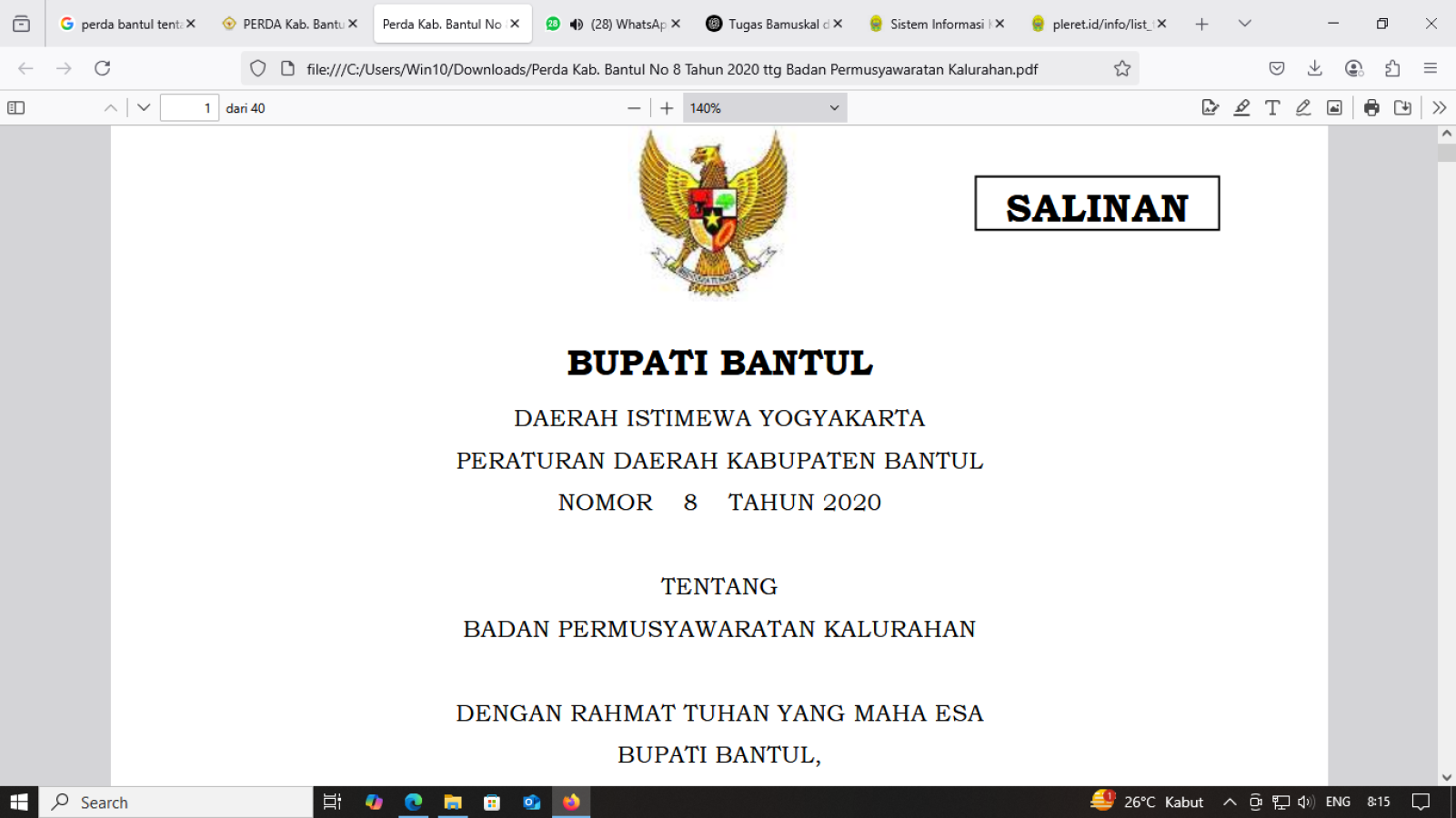
Task: Zoom in the PDF document
Action: pyautogui.click(x=667, y=108)
